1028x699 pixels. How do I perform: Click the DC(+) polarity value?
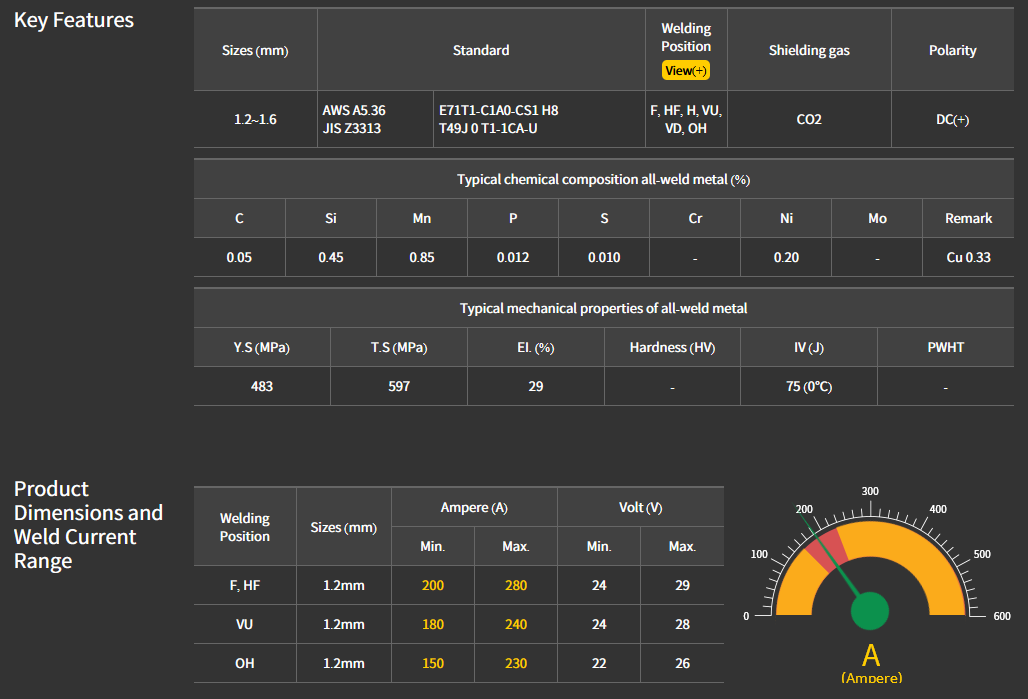pos(952,119)
